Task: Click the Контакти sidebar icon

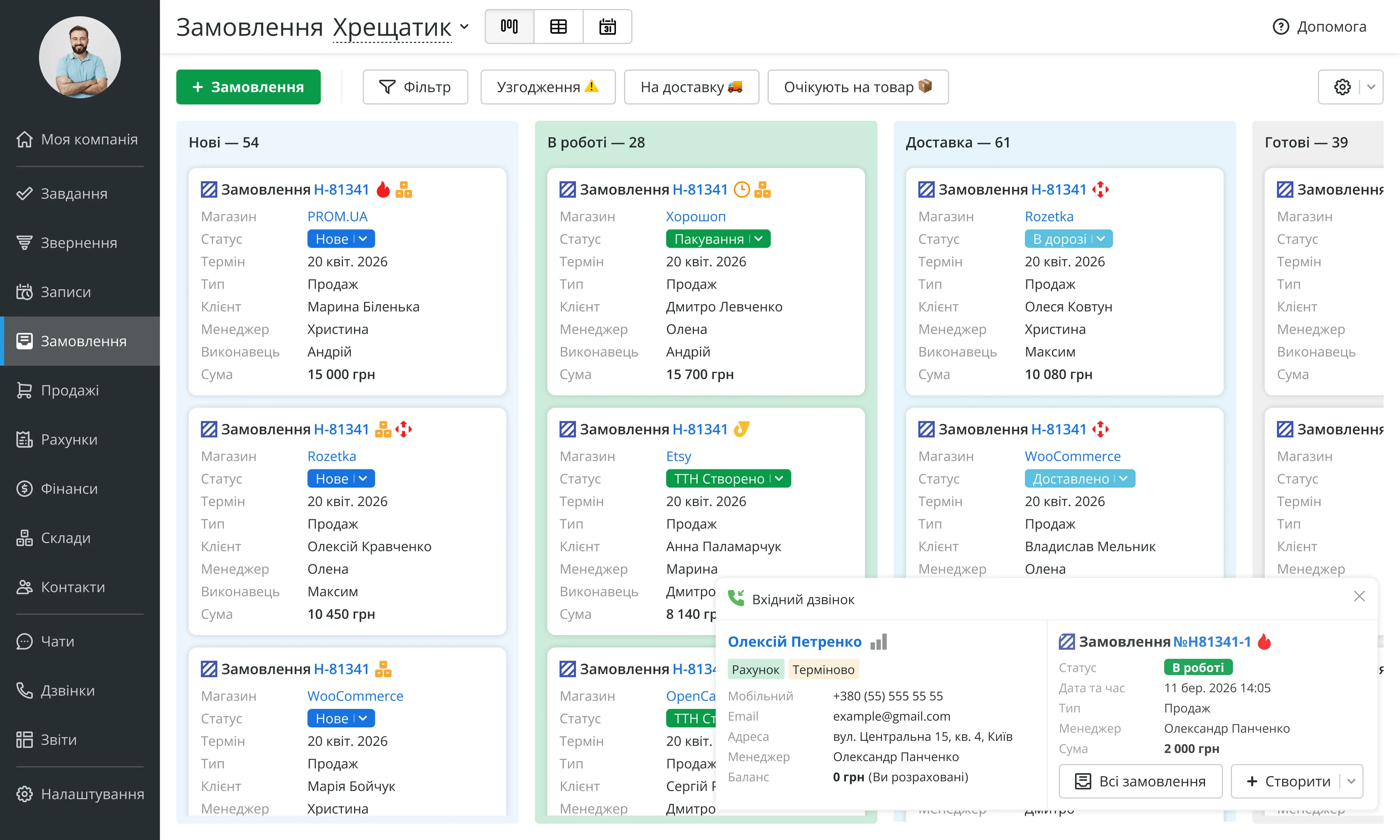Action: click(x=24, y=587)
